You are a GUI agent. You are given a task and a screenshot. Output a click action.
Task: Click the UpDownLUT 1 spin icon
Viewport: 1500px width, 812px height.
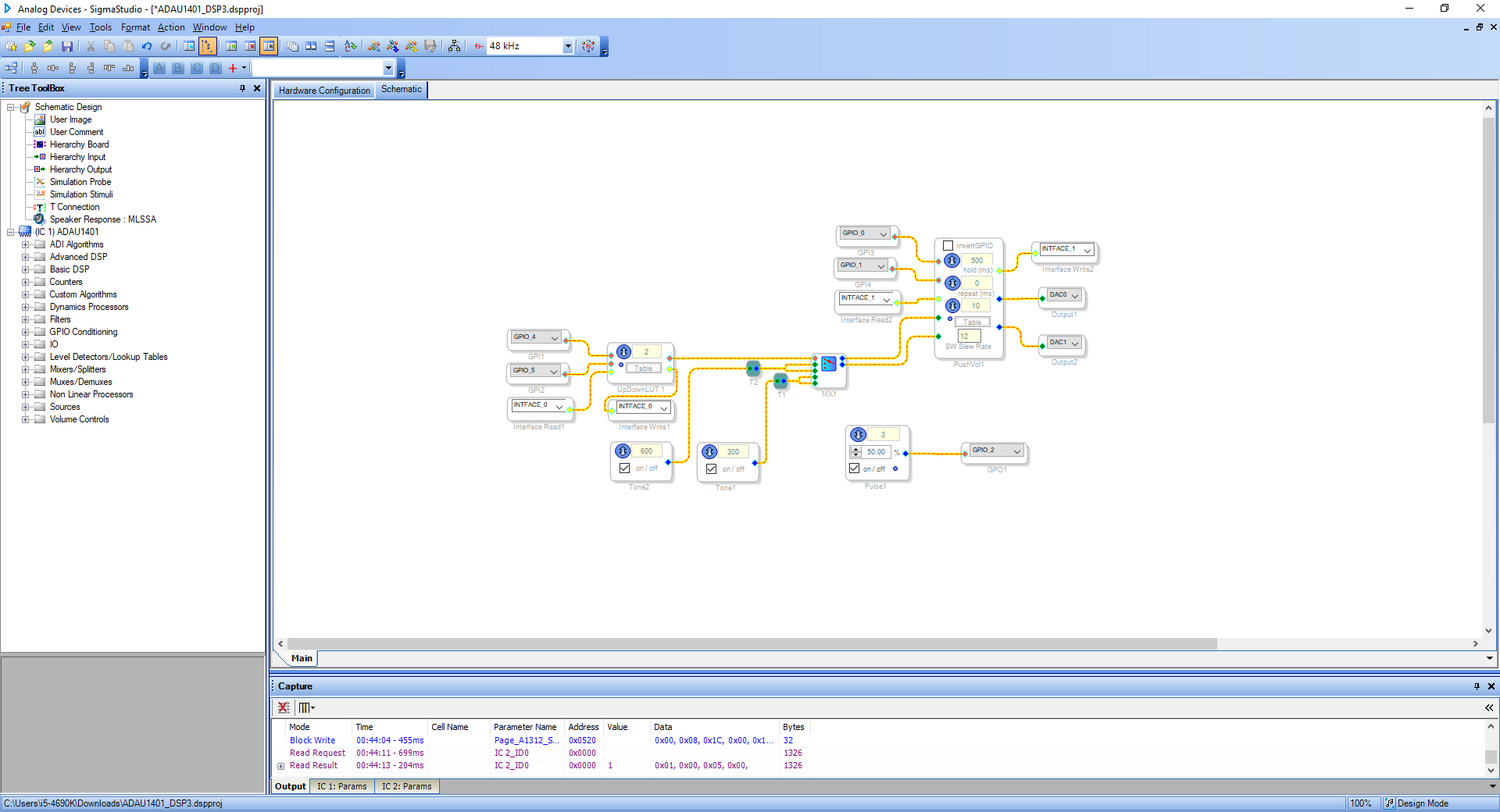(623, 351)
